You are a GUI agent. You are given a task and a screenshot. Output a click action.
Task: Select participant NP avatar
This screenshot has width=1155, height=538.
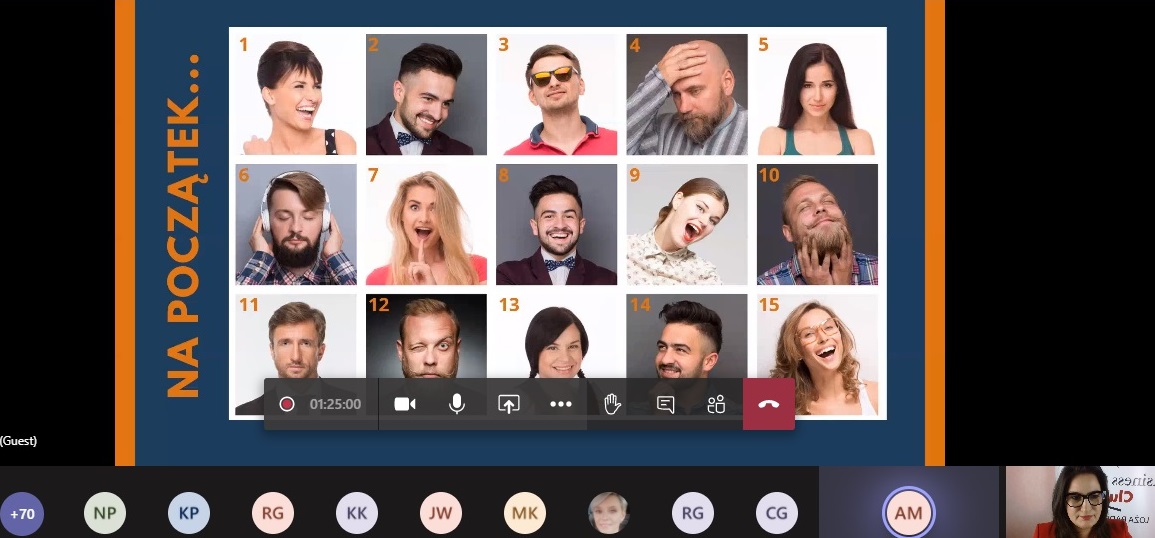click(x=105, y=514)
